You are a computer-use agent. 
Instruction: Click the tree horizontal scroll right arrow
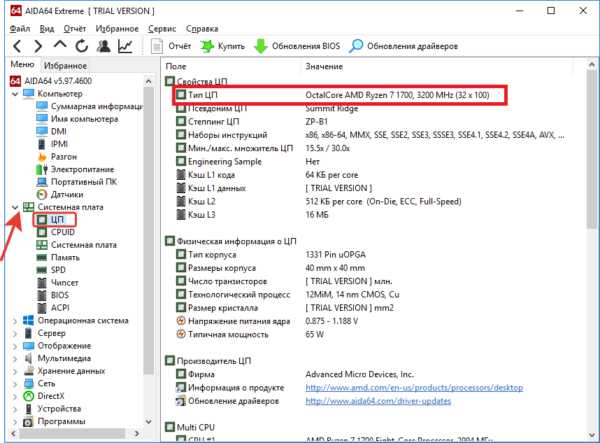[x=137, y=433]
